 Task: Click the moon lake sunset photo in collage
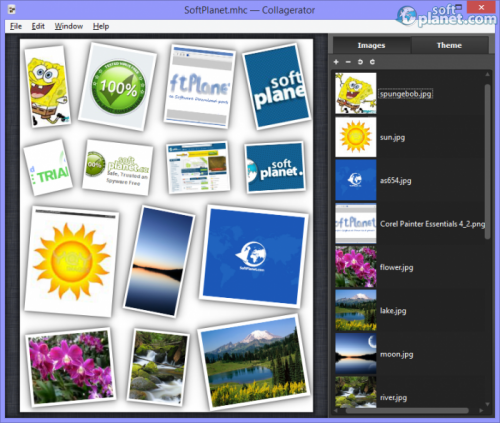click(x=159, y=261)
